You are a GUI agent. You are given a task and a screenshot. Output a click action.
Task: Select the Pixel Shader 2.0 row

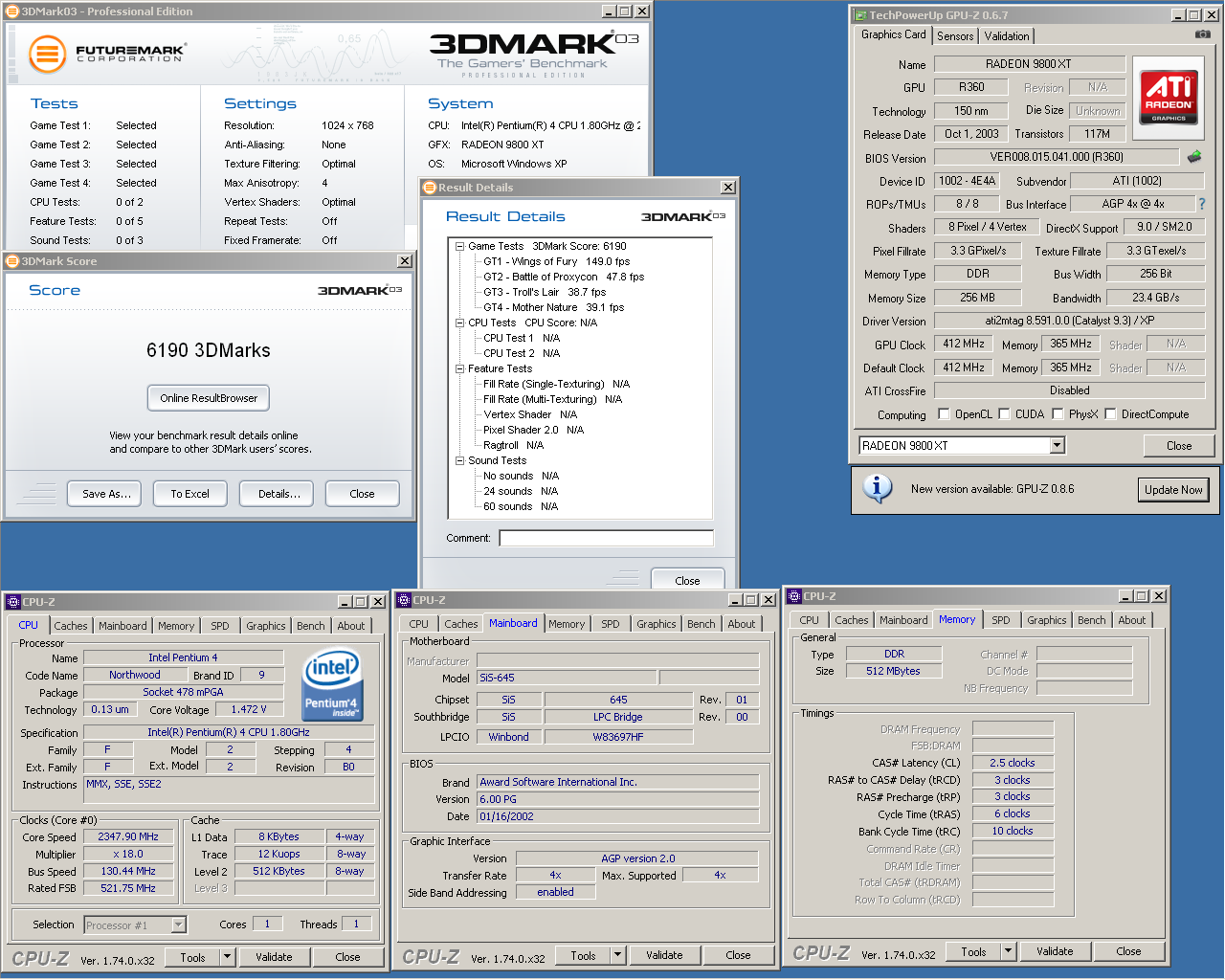point(533,430)
